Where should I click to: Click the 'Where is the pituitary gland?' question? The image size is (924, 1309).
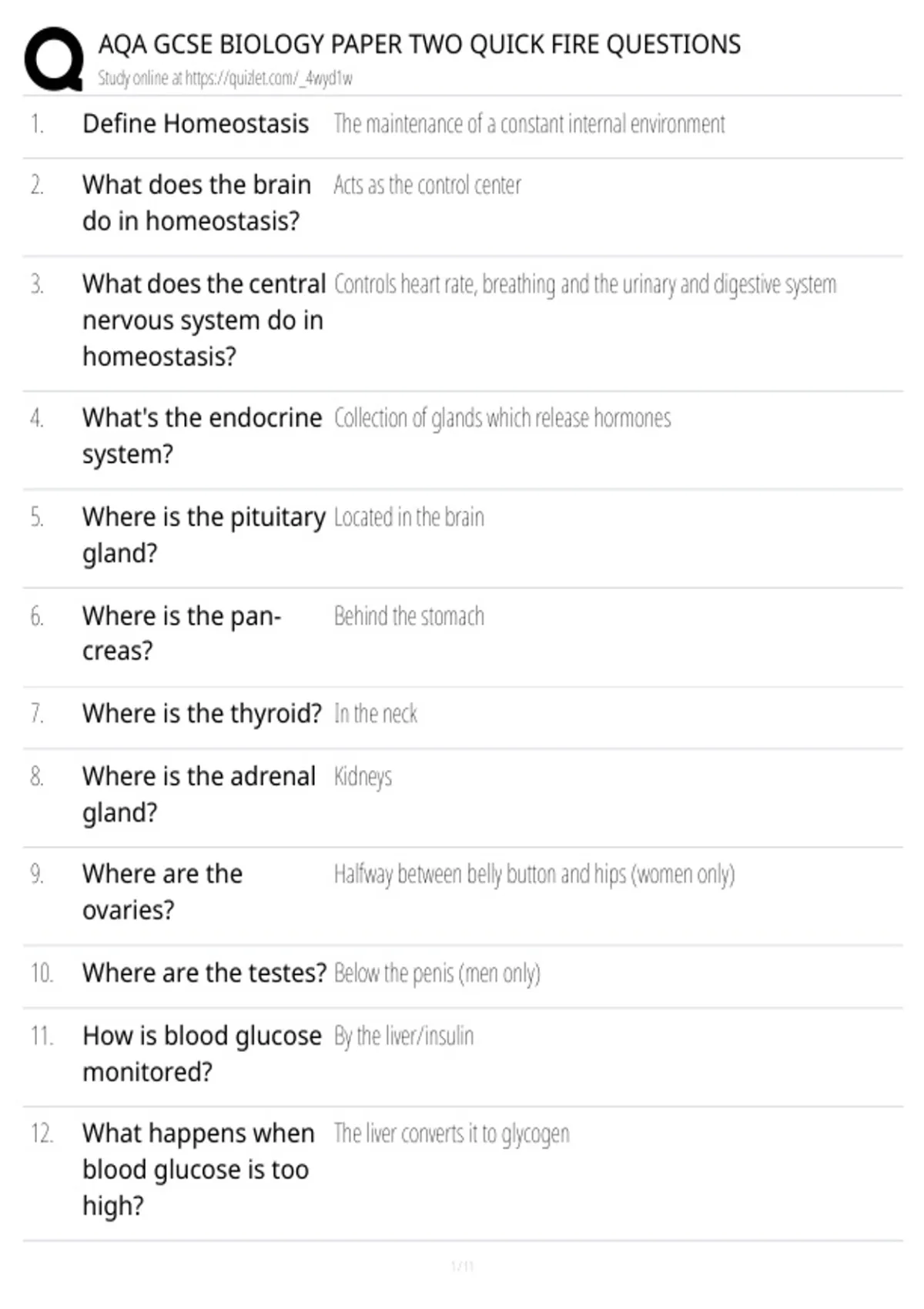pyautogui.click(x=204, y=534)
